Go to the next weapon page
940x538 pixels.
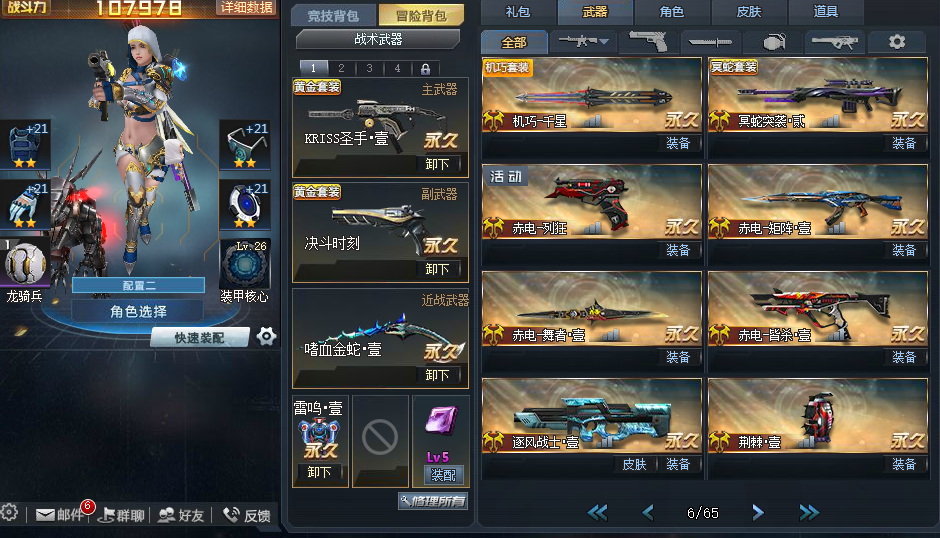pyautogui.click(x=758, y=512)
